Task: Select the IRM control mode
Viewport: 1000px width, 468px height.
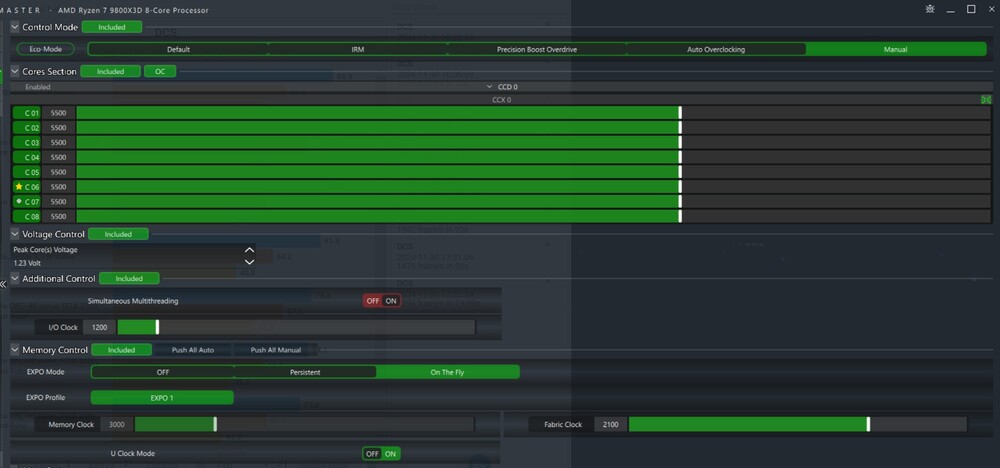Action: click(358, 49)
